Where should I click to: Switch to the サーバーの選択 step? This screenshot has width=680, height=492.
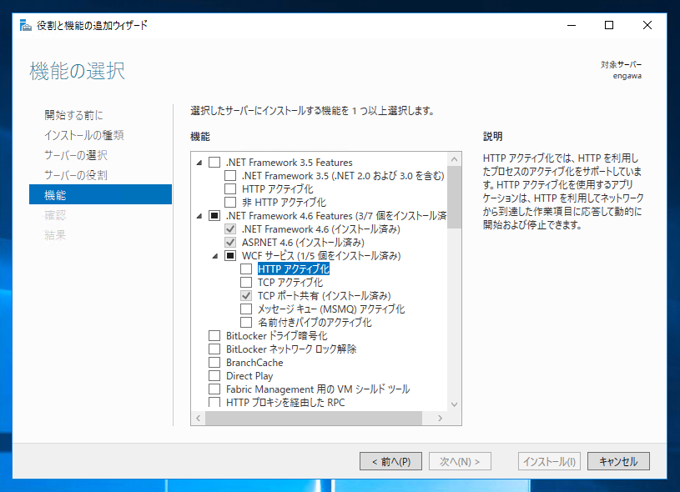point(76,155)
